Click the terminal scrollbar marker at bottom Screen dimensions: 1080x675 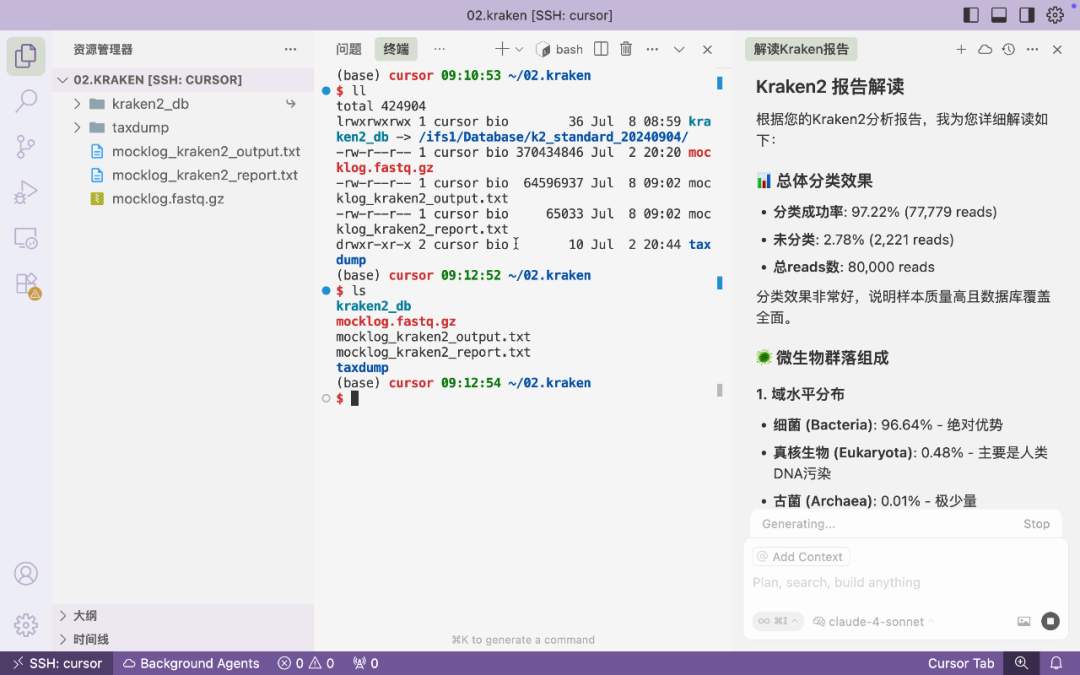[x=720, y=390]
